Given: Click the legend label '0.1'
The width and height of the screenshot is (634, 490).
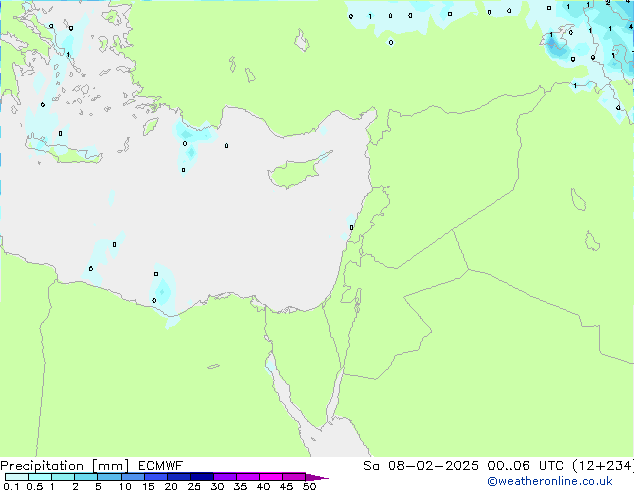Looking at the screenshot, I should [11, 486].
